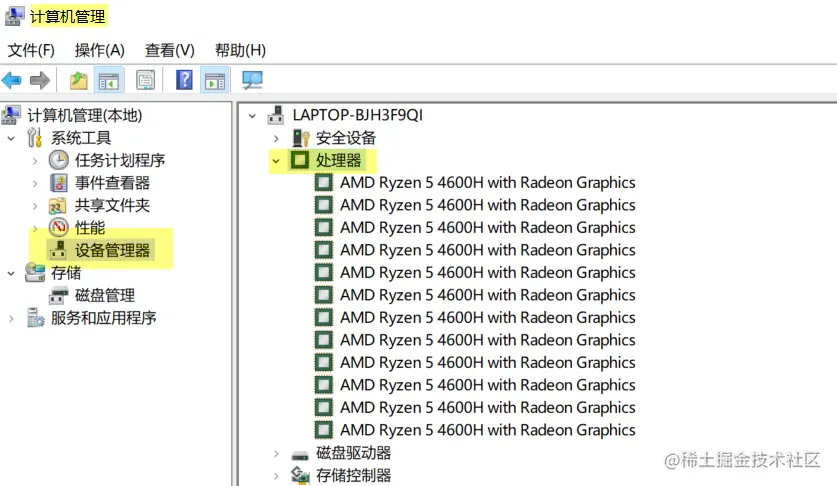Click the 安全设备 key icon
837x486 pixels.
[301, 138]
